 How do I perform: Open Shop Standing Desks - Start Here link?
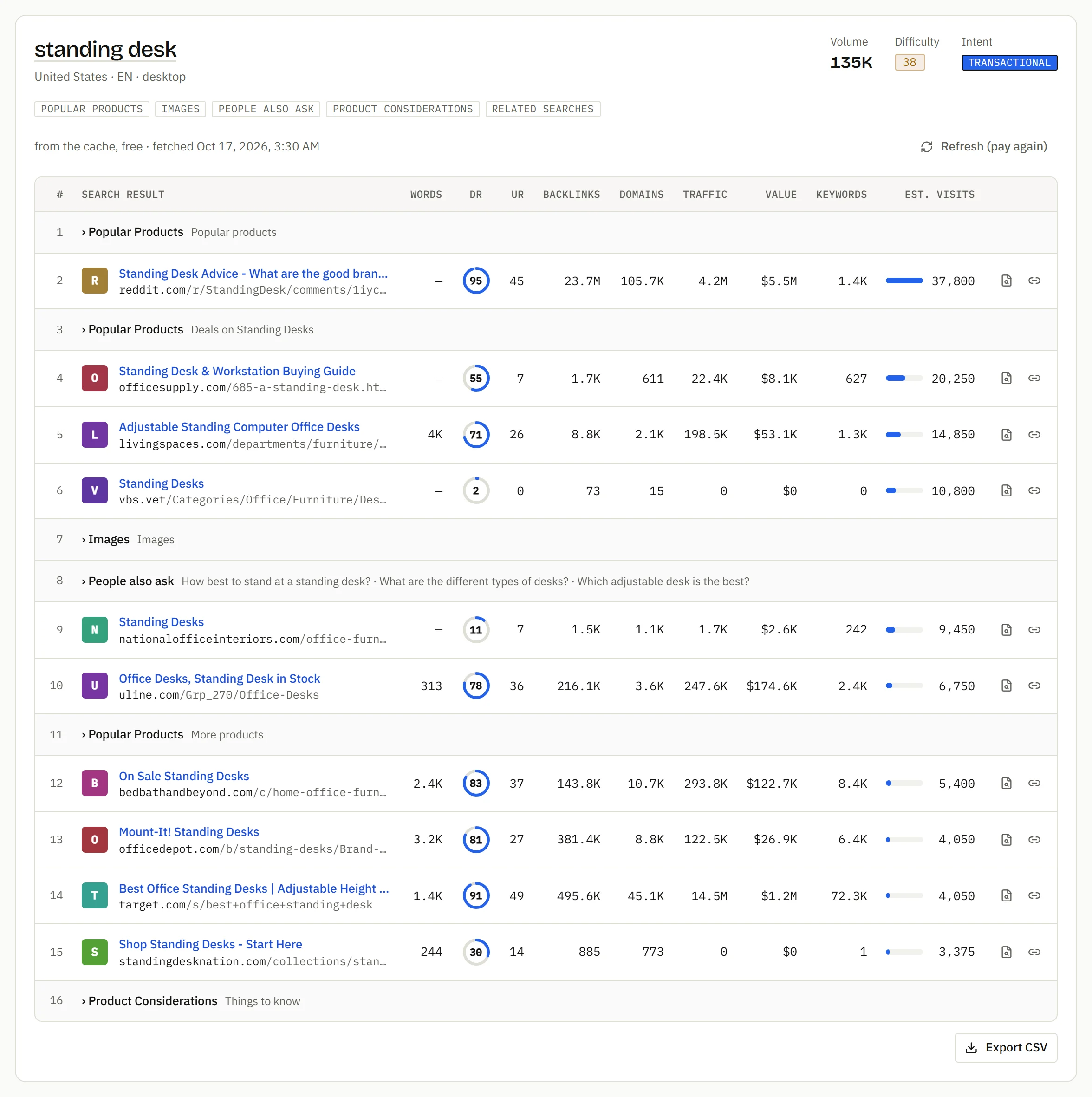click(x=211, y=944)
